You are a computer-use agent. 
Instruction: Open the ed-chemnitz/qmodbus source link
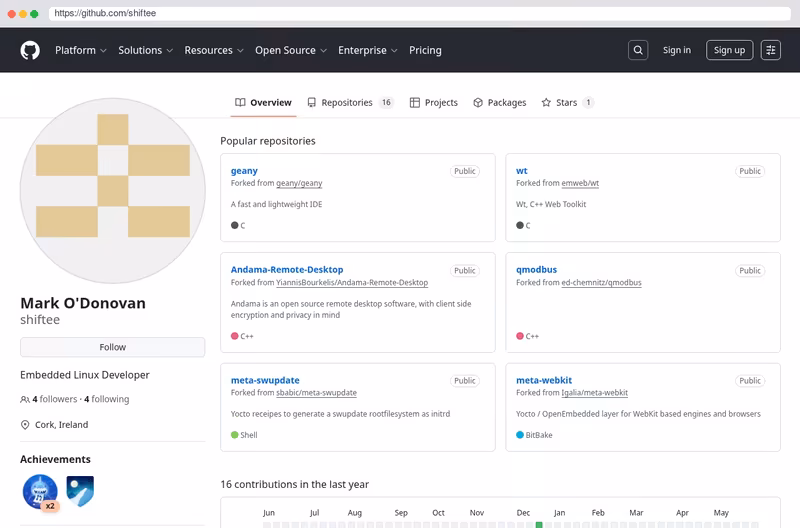[x=602, y=283]
